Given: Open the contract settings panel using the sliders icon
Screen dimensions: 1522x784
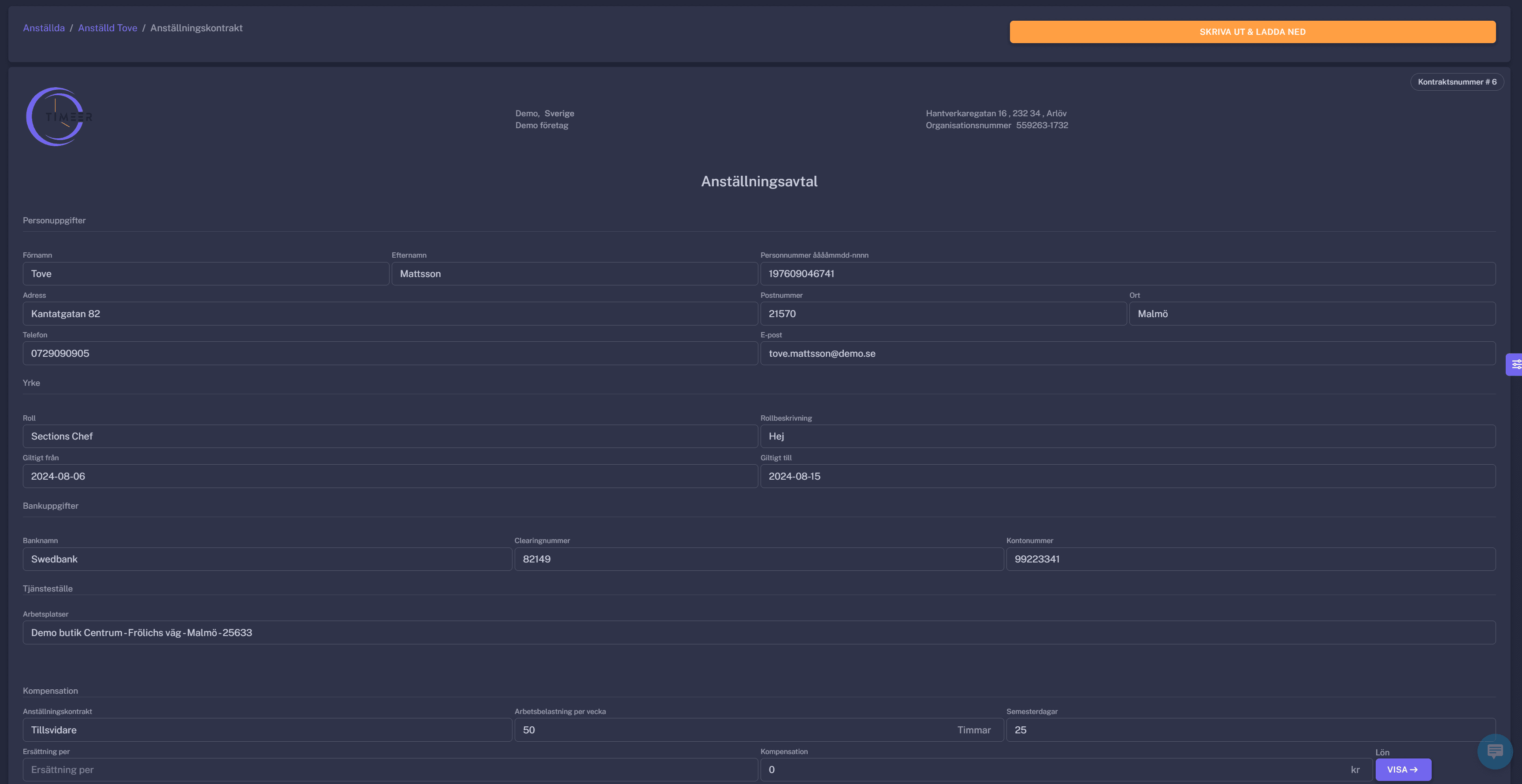Looking at the screenshot, I should pos(1515,364).
